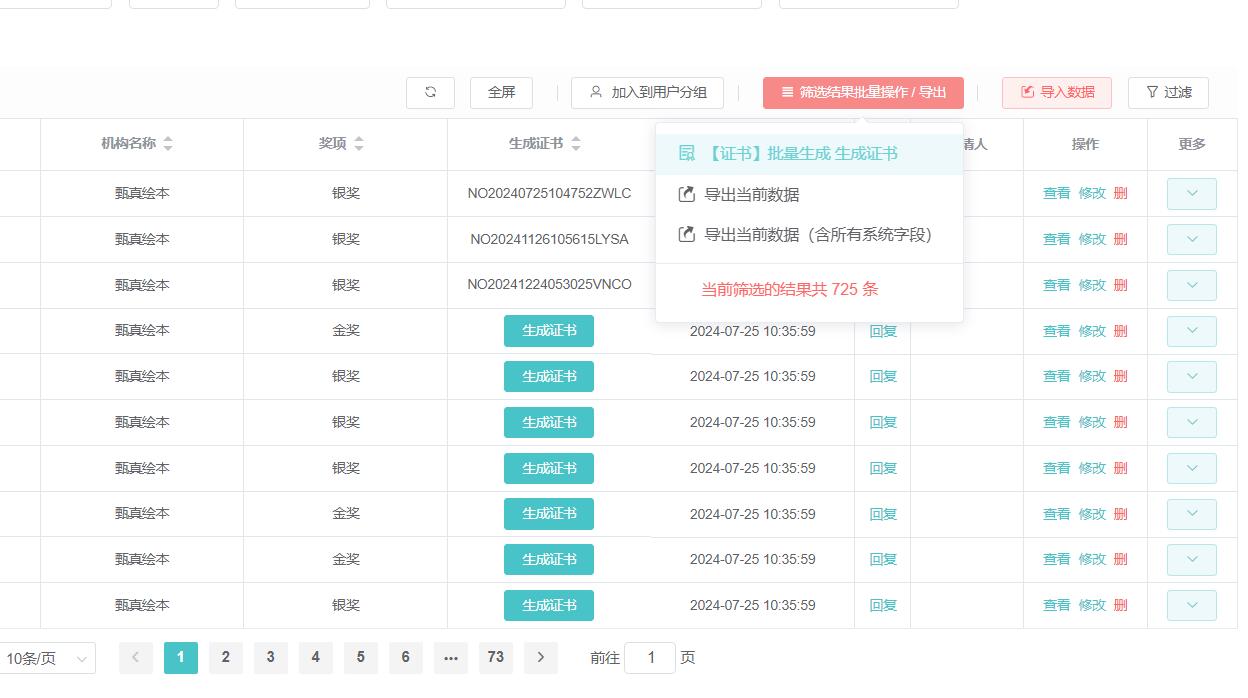Expand hidden pages via the ellipsis control

[x=451, y=658]
